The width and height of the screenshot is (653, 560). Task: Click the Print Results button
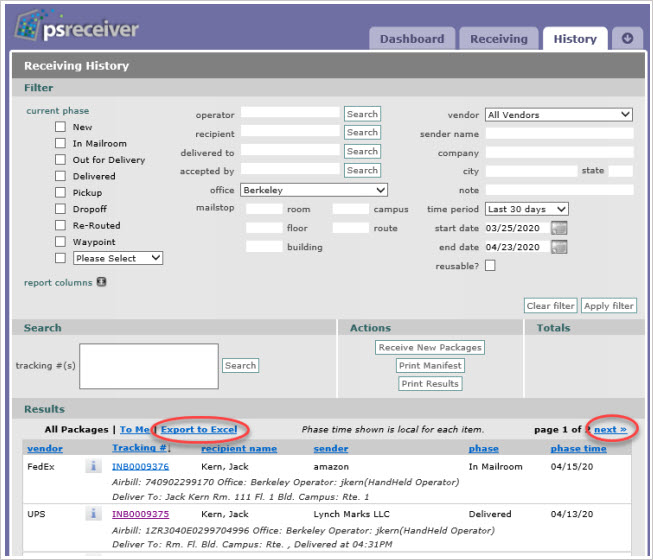(x=430, y=383)
